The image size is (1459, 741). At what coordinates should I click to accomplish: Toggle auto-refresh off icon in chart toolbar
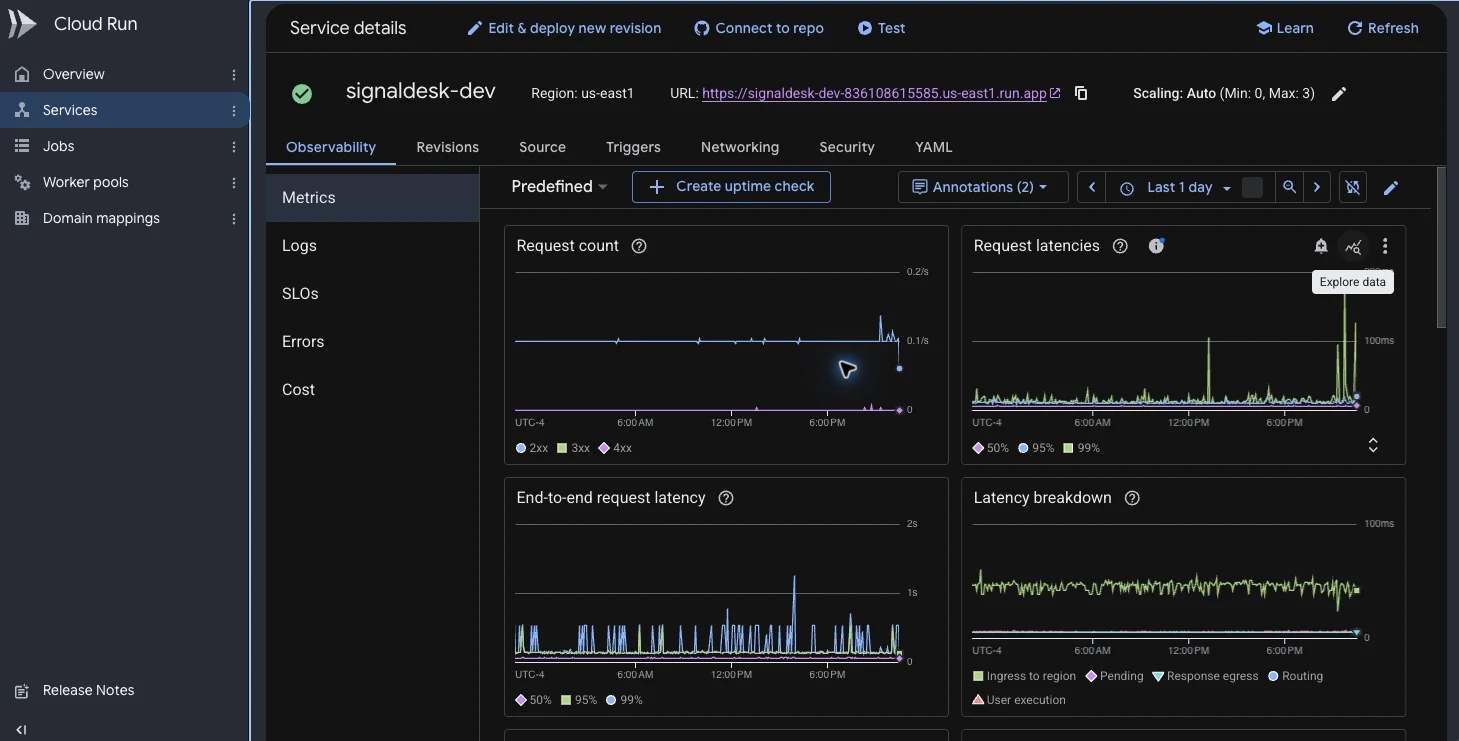pyautogui.click(x=1352, y=187)
